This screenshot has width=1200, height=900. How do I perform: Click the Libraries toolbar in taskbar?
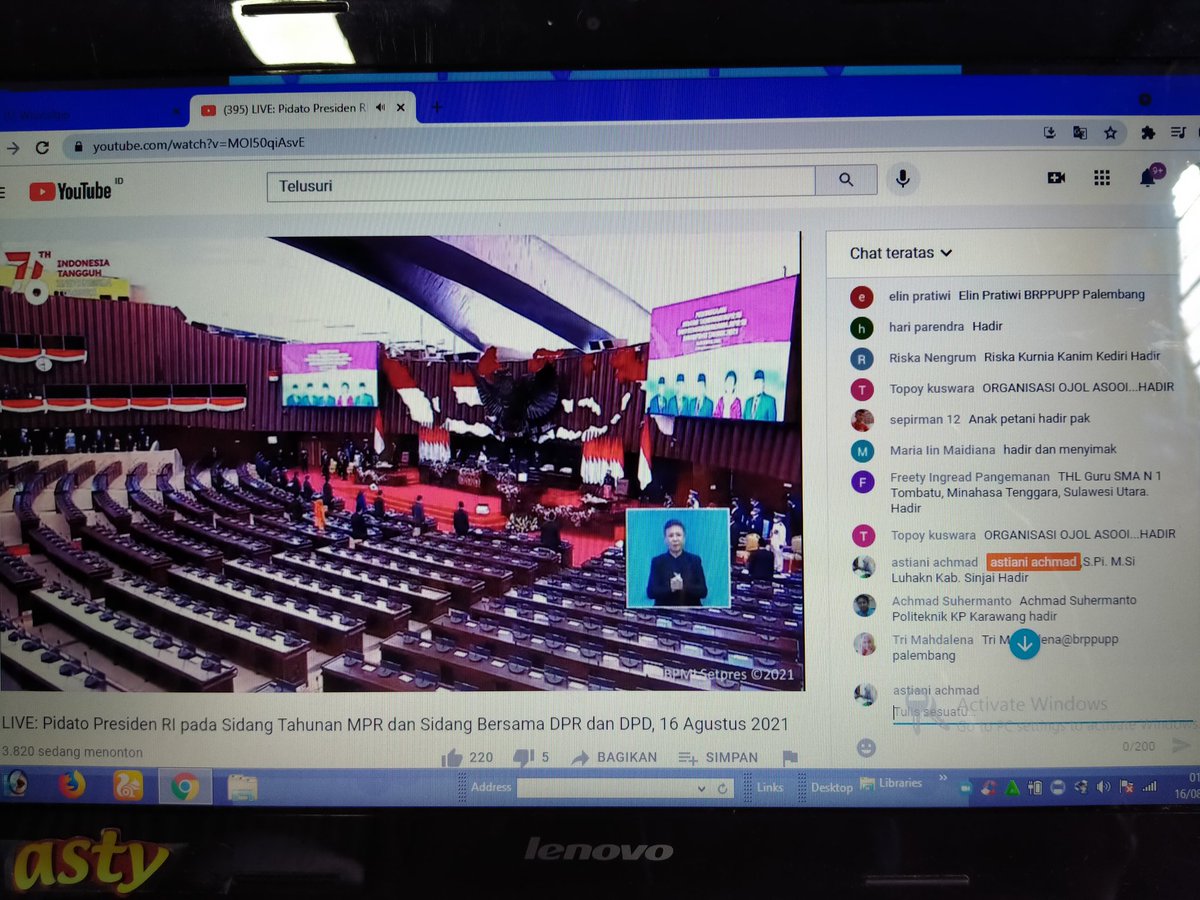coord(891,783)
